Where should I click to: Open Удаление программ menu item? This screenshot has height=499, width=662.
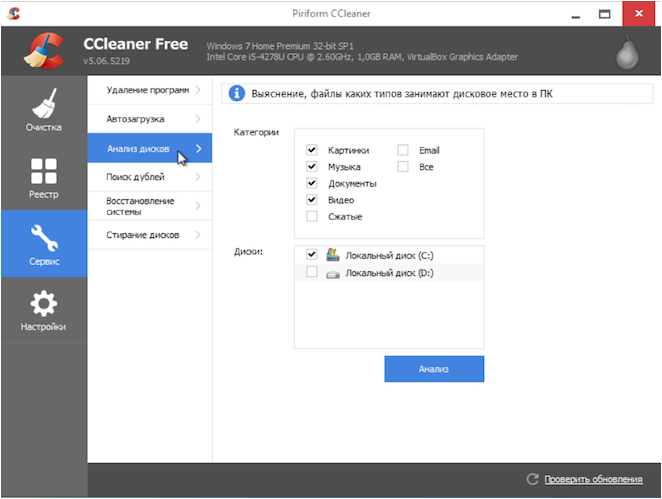click(x=150, y=90)
